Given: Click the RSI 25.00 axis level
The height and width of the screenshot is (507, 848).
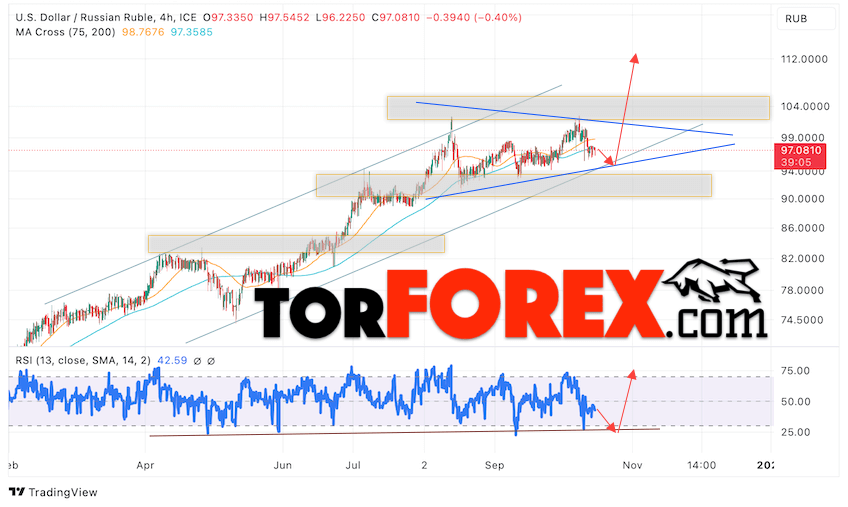Looking at the screenshot, I should point(796,432).
